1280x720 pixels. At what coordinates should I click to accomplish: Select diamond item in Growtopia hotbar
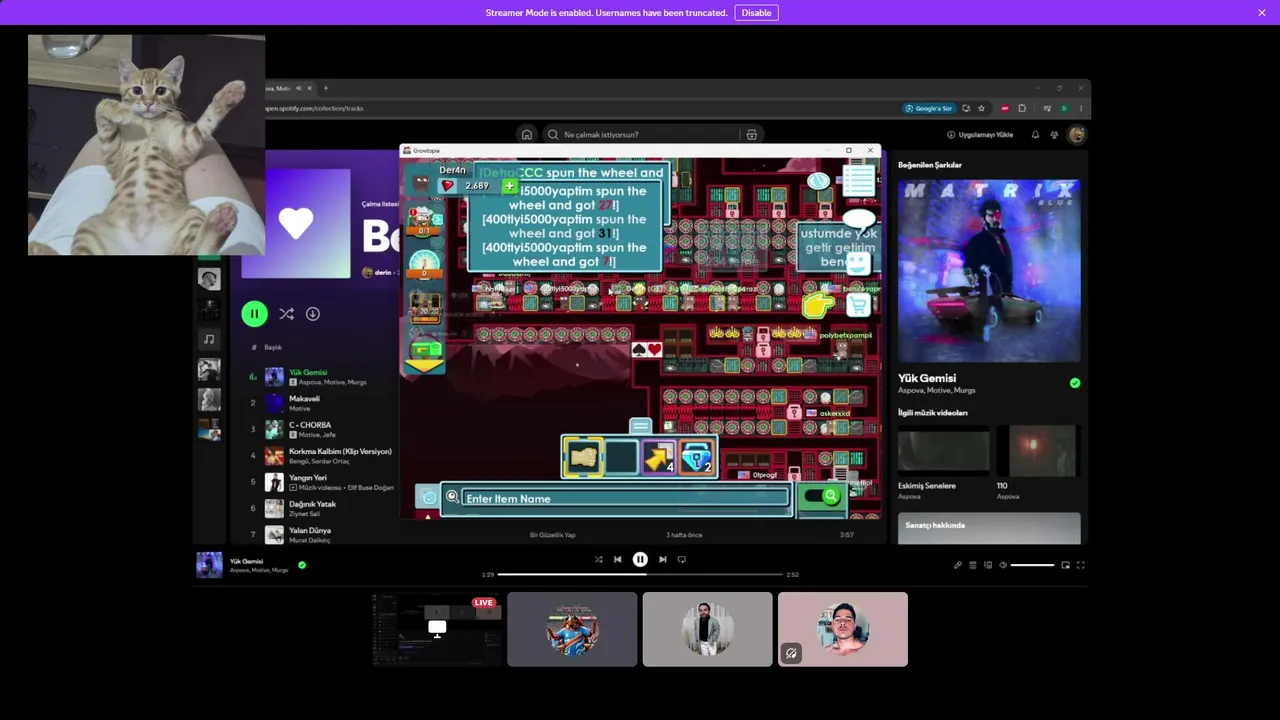pos(696,458)
